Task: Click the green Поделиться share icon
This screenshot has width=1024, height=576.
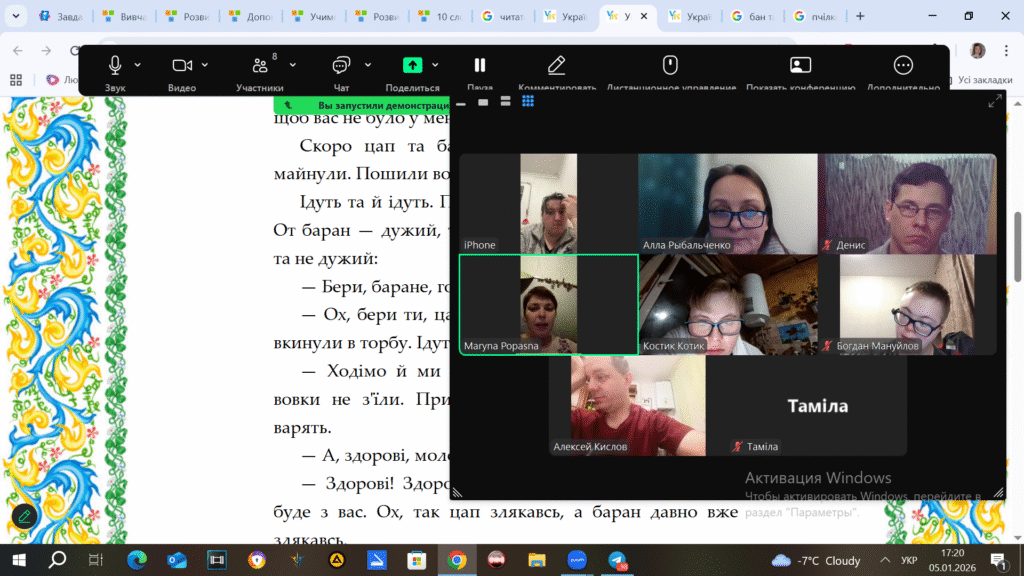Action: (x=412, y=65)
